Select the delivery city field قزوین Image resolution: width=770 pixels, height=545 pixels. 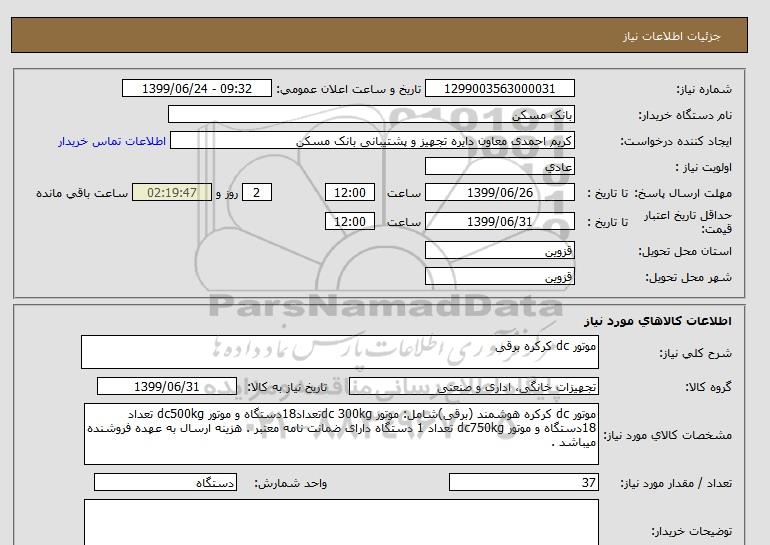pyautogui.click(x=499, y=277)
